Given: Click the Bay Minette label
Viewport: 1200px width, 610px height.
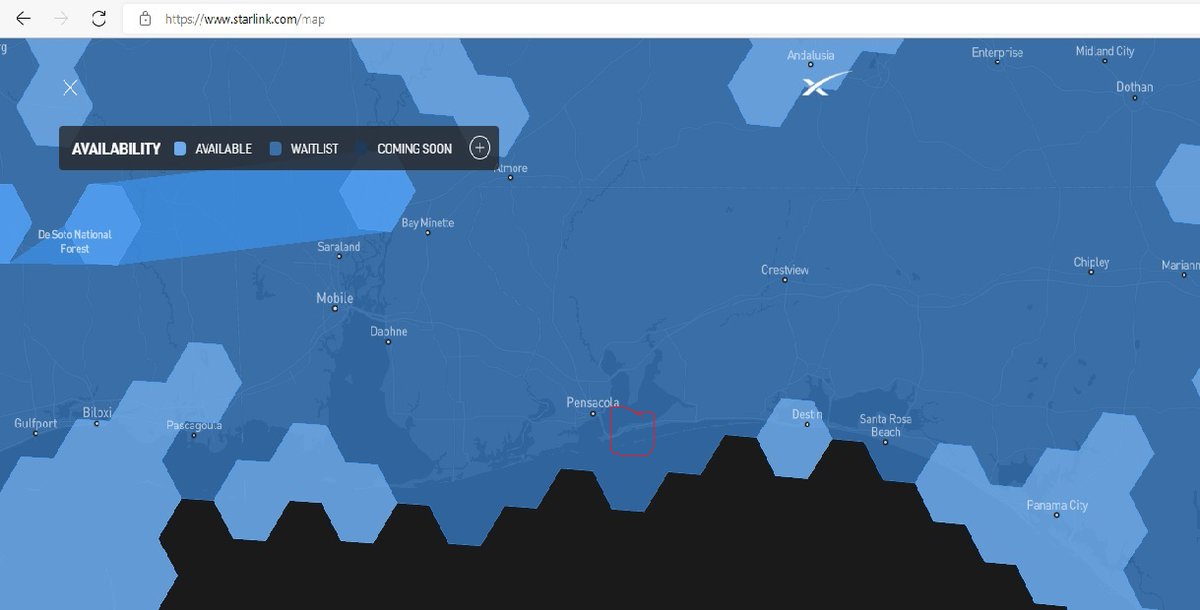Looking at the screenshot, I should point(427,222).
